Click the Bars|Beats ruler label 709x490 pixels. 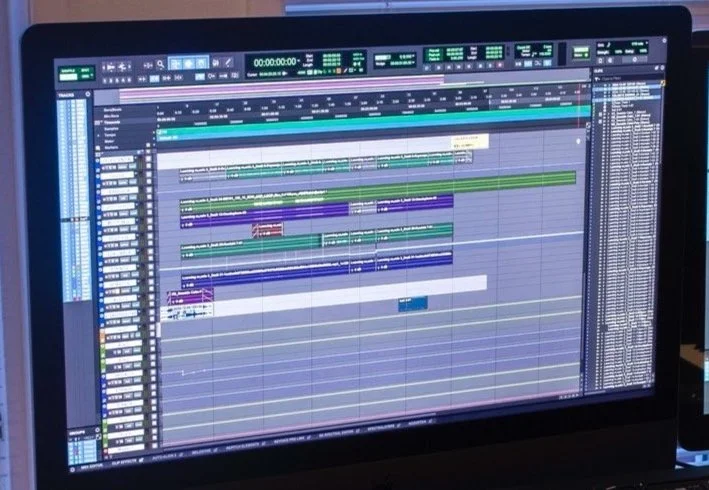click(113, 110)
